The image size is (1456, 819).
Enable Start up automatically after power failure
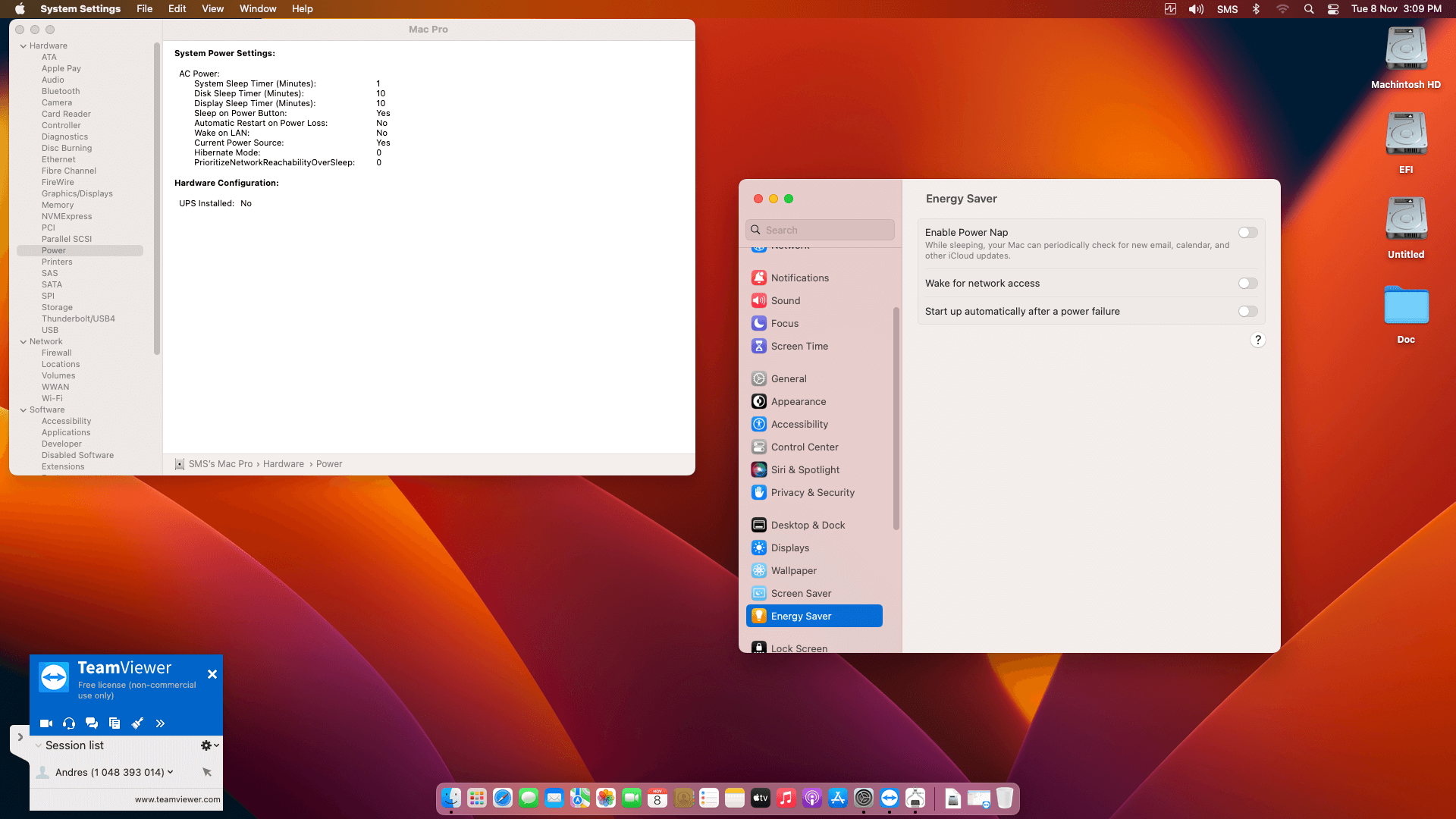tap(1248, 312)
